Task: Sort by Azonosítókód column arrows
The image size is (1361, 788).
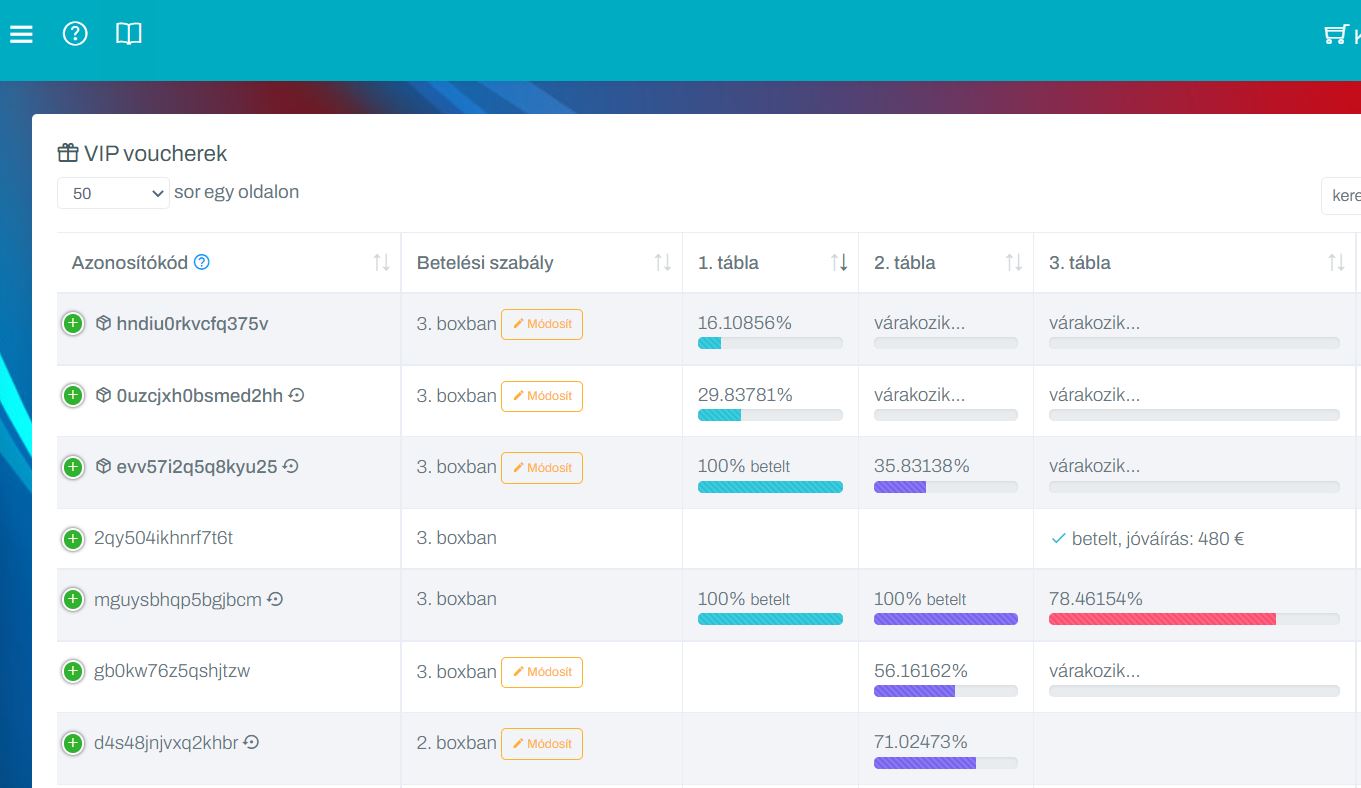Action: (x=381, y=263)
